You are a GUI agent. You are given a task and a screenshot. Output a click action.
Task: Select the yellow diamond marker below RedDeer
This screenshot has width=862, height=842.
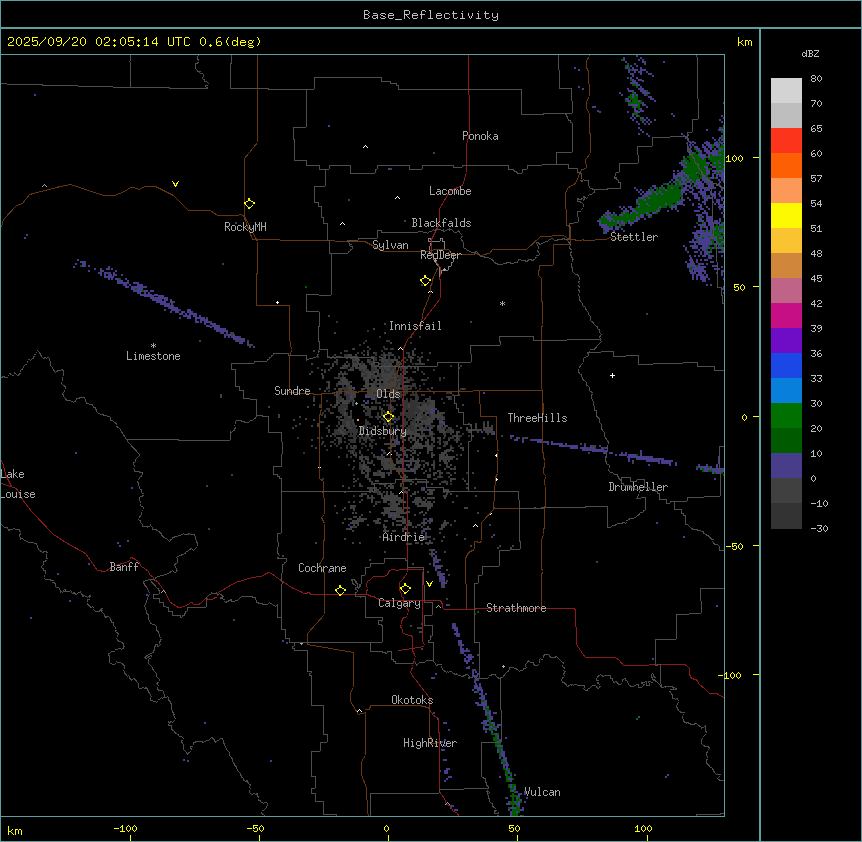click(x=426, y=281)
